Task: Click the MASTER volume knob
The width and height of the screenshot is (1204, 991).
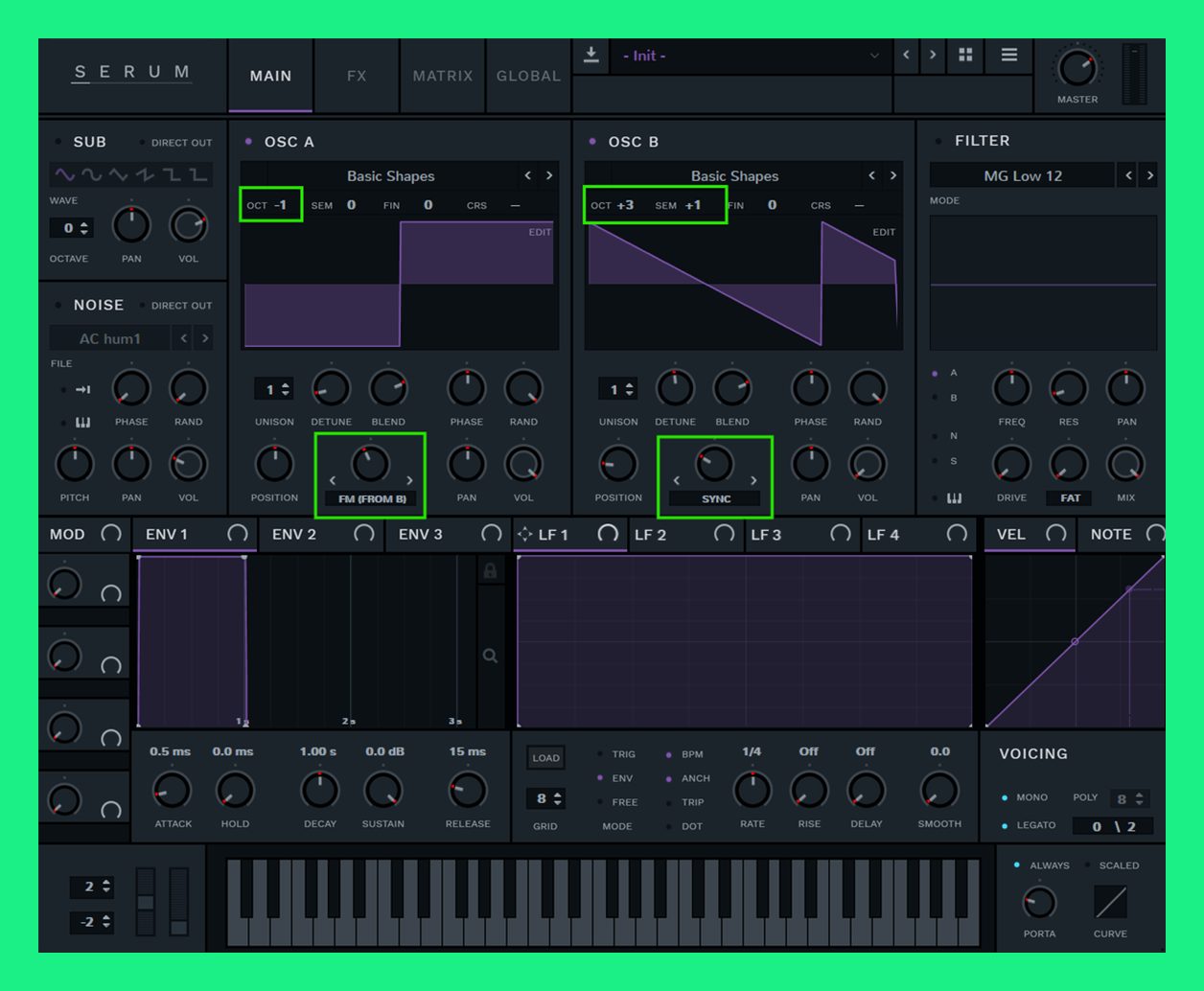Action: [x=1077, y=70]
